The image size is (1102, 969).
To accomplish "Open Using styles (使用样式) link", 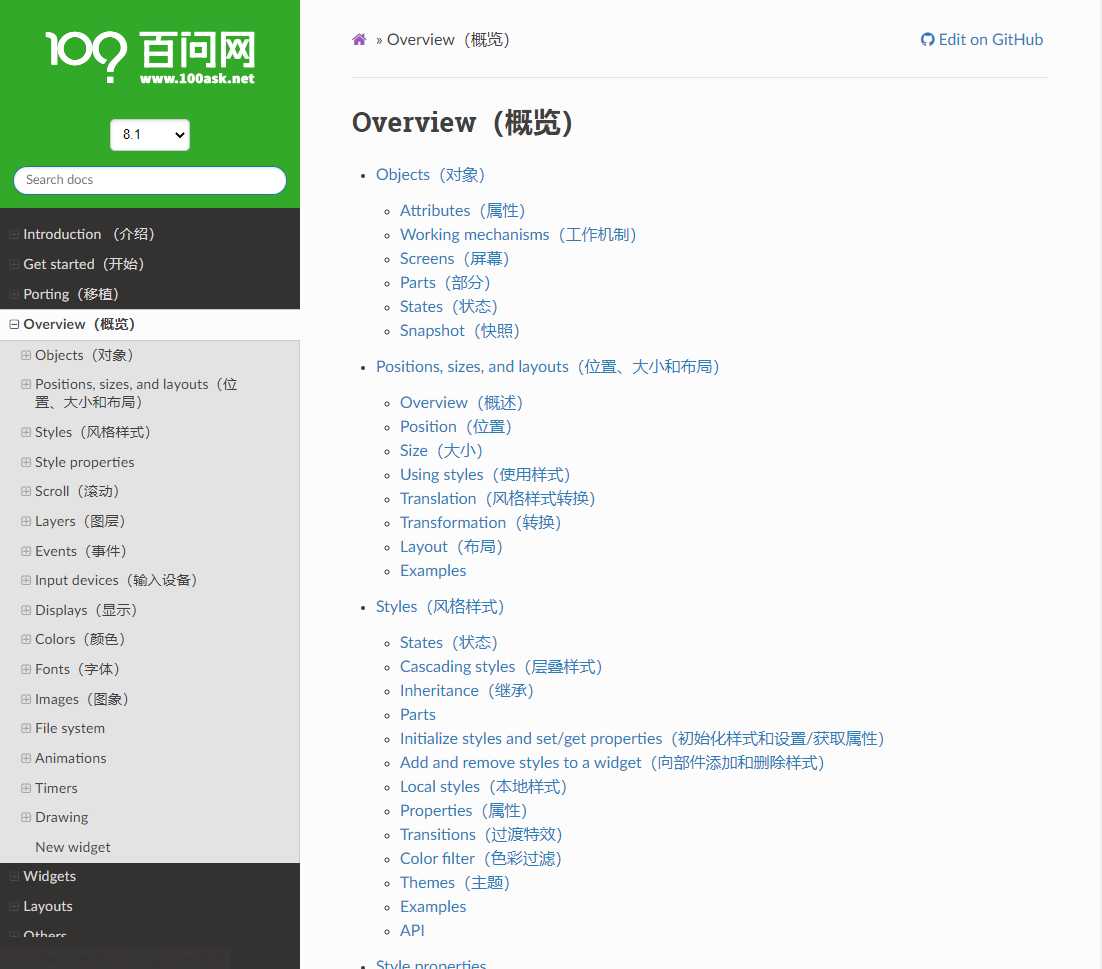I will tap(485, 474).
